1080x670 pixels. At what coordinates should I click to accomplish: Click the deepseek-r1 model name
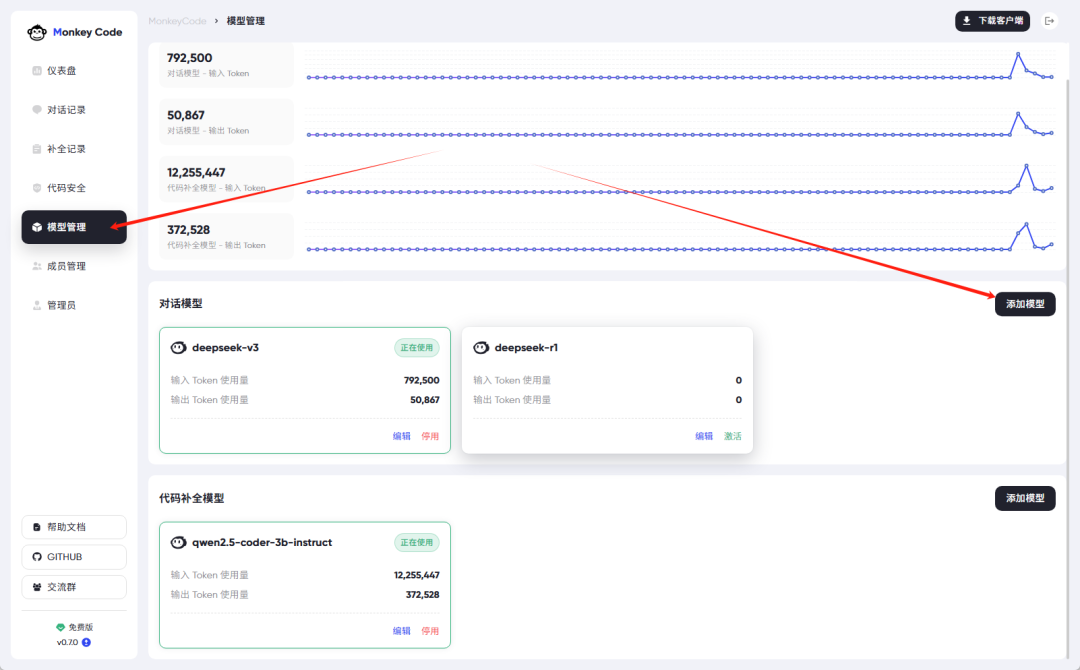pos(526,348)
